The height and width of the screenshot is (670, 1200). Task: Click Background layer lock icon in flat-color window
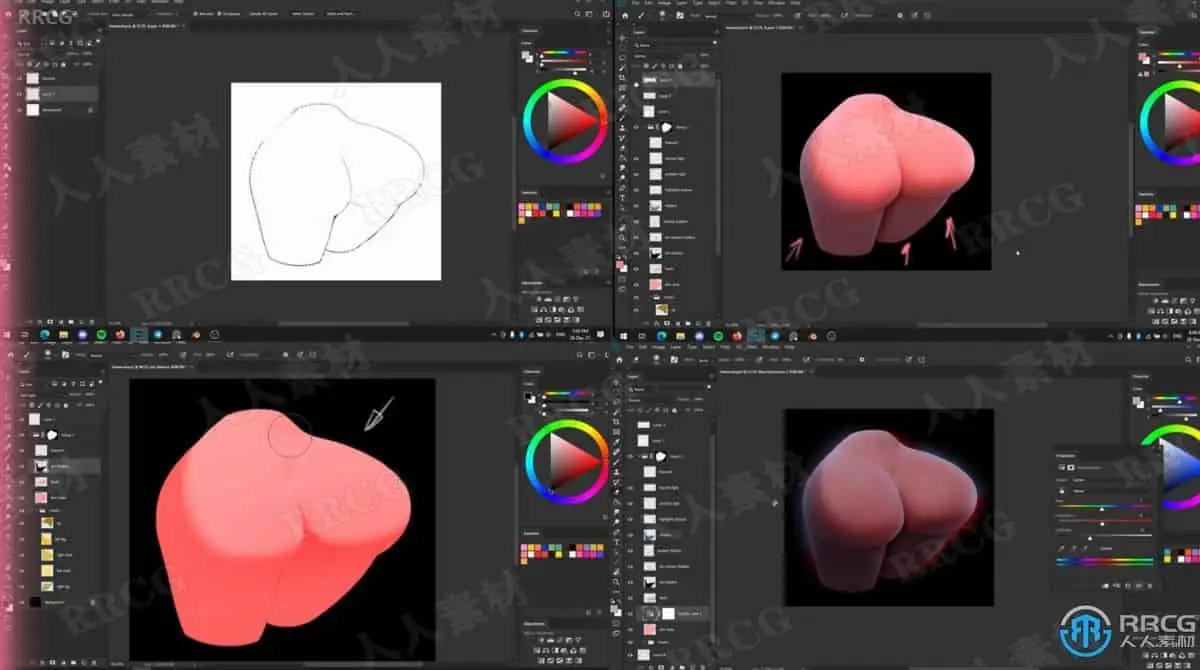[92, 602]
